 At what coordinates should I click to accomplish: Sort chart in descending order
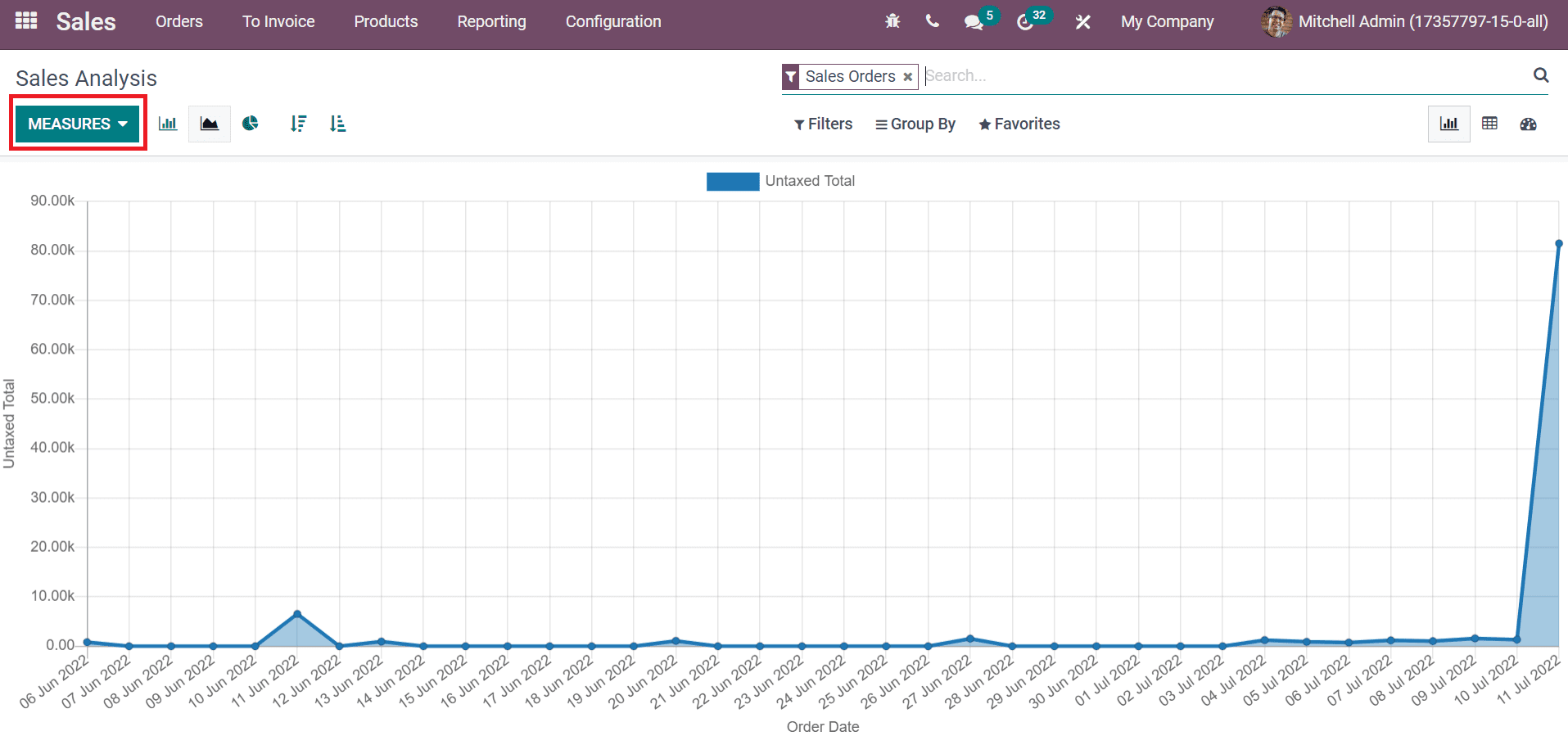click(298, 124)
